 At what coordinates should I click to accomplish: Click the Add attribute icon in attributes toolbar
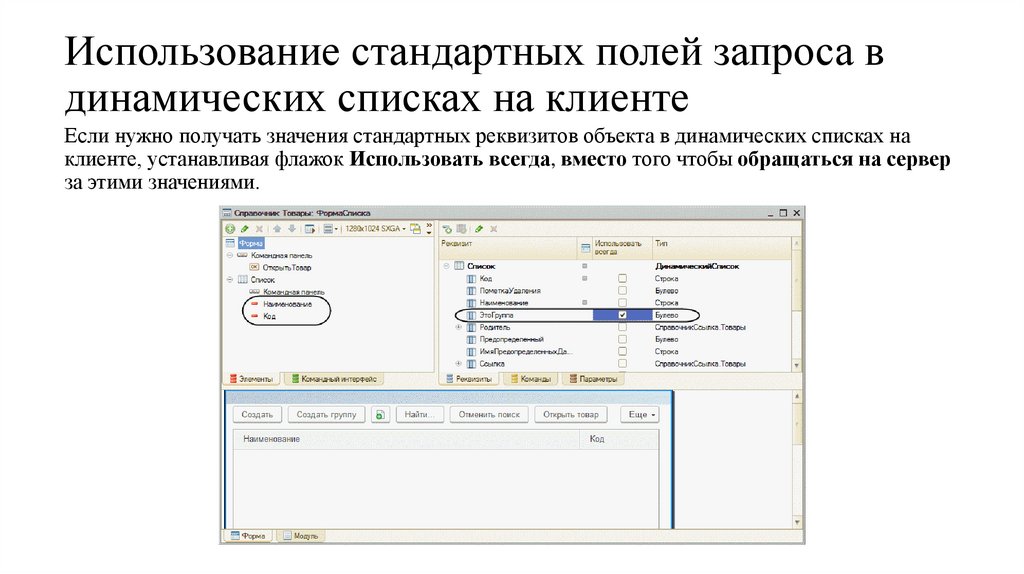tap(447, 229)
